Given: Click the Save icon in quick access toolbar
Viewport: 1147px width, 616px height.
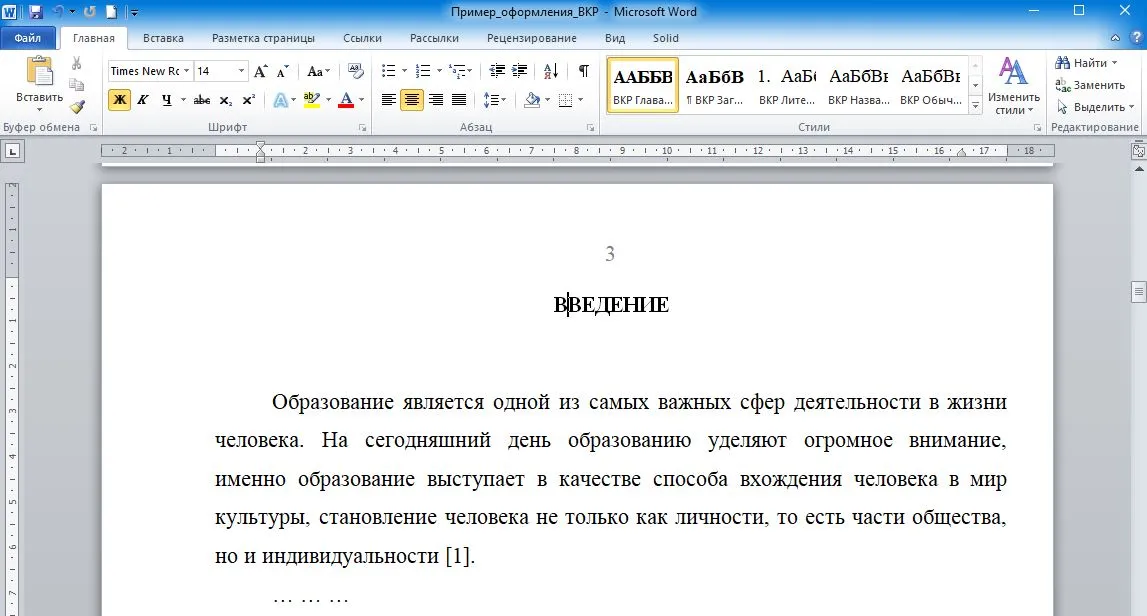Looking at the screenshot, I should coord(36,12).
